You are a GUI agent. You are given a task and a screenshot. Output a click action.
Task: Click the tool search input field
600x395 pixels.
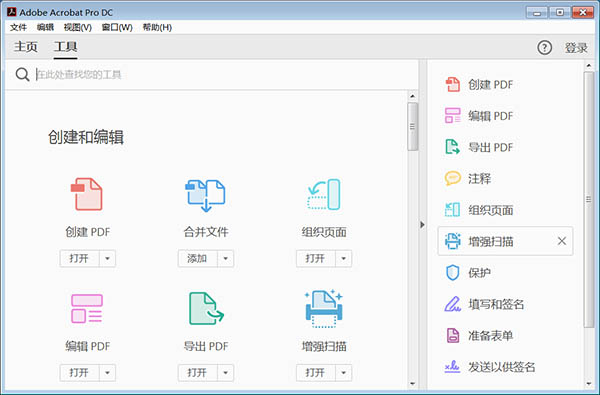pyautogui.click(x=226, y=74)
